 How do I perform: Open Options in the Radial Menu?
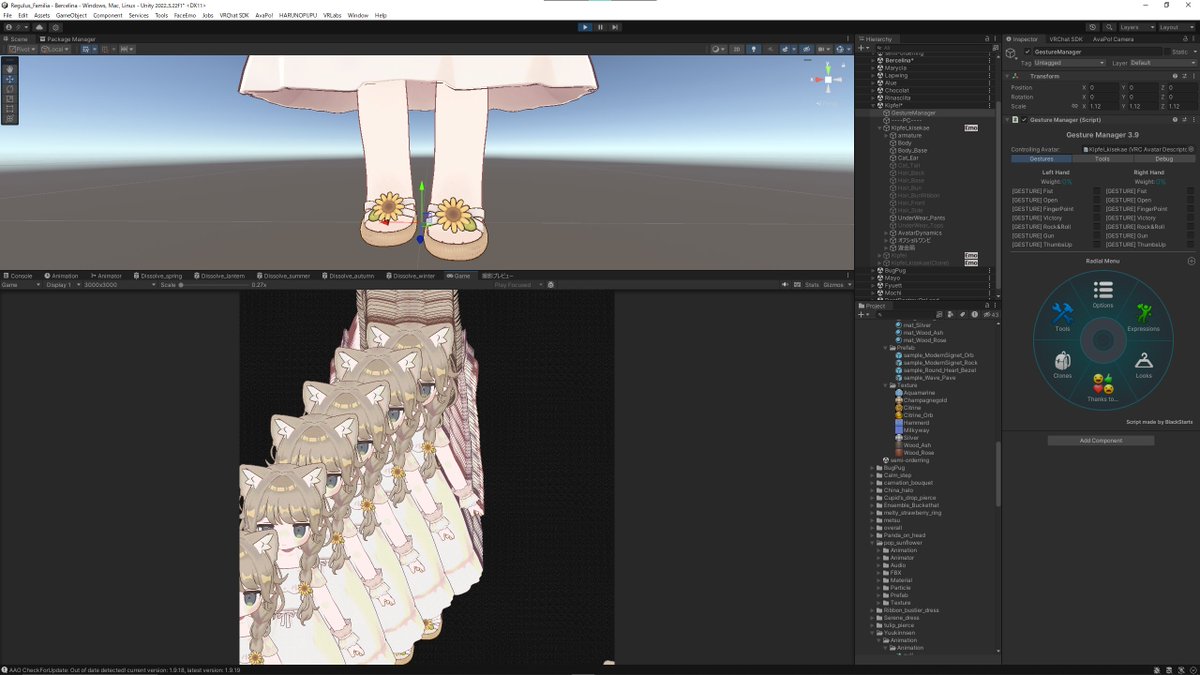1103,294
